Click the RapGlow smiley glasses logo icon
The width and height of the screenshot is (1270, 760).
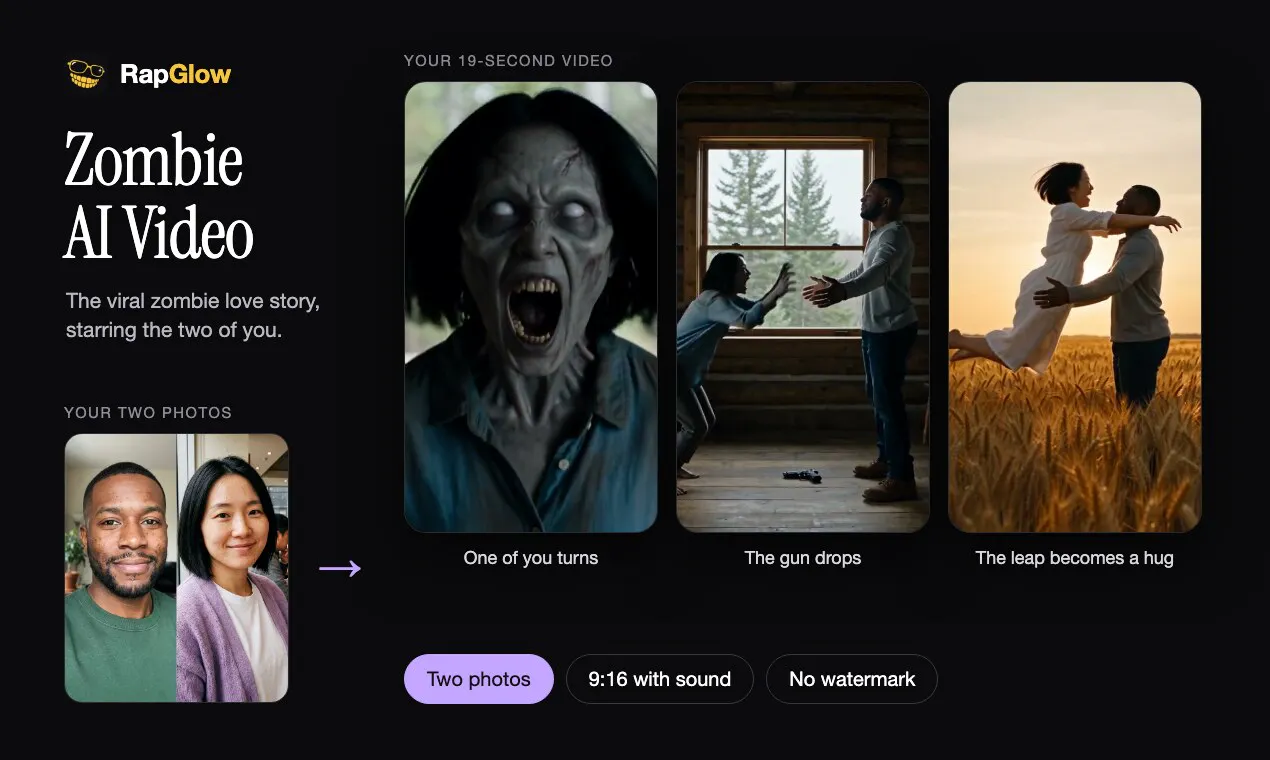pos(86,74)
